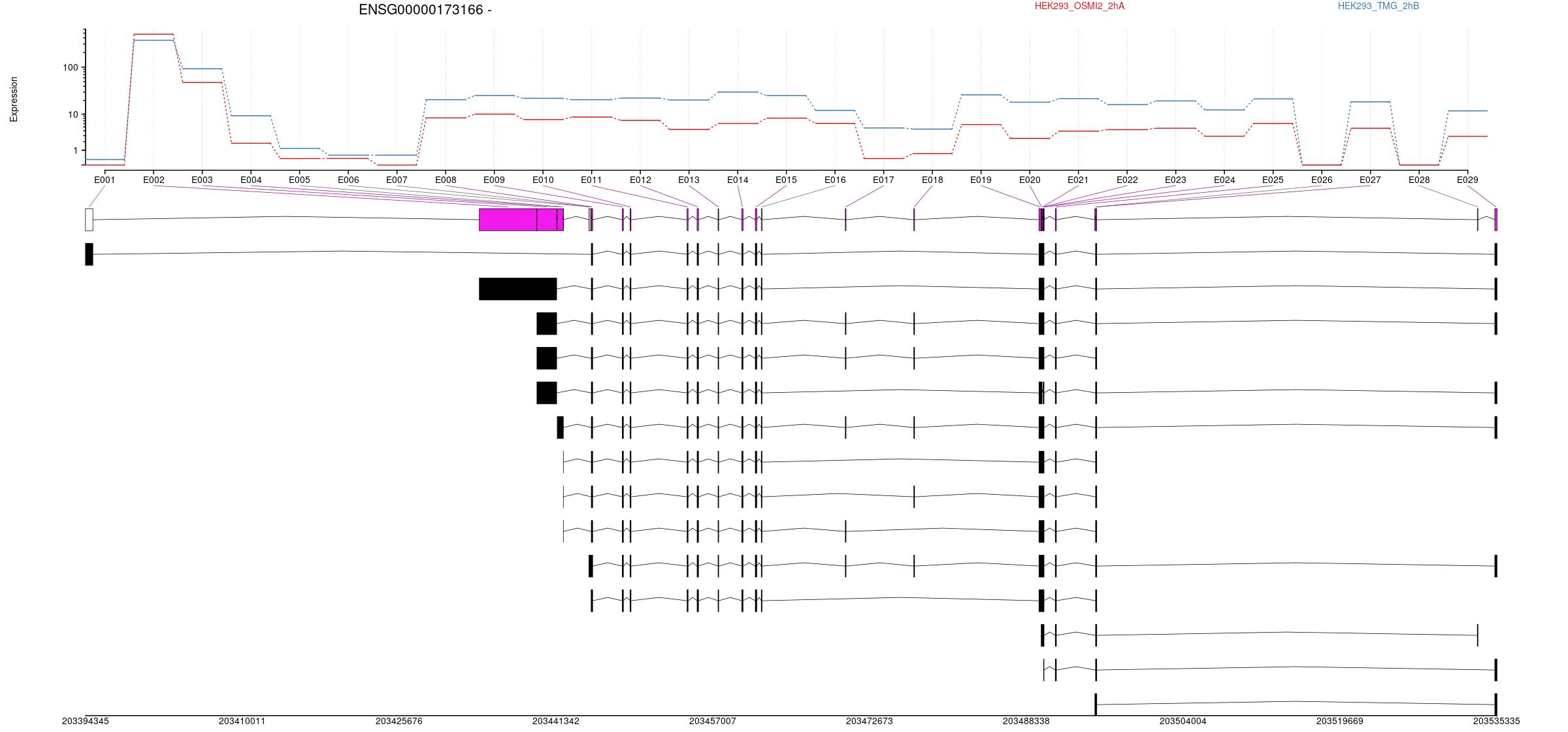Click exon label E029
This screenshot has height=732, width=1568.
point(1467,180)
